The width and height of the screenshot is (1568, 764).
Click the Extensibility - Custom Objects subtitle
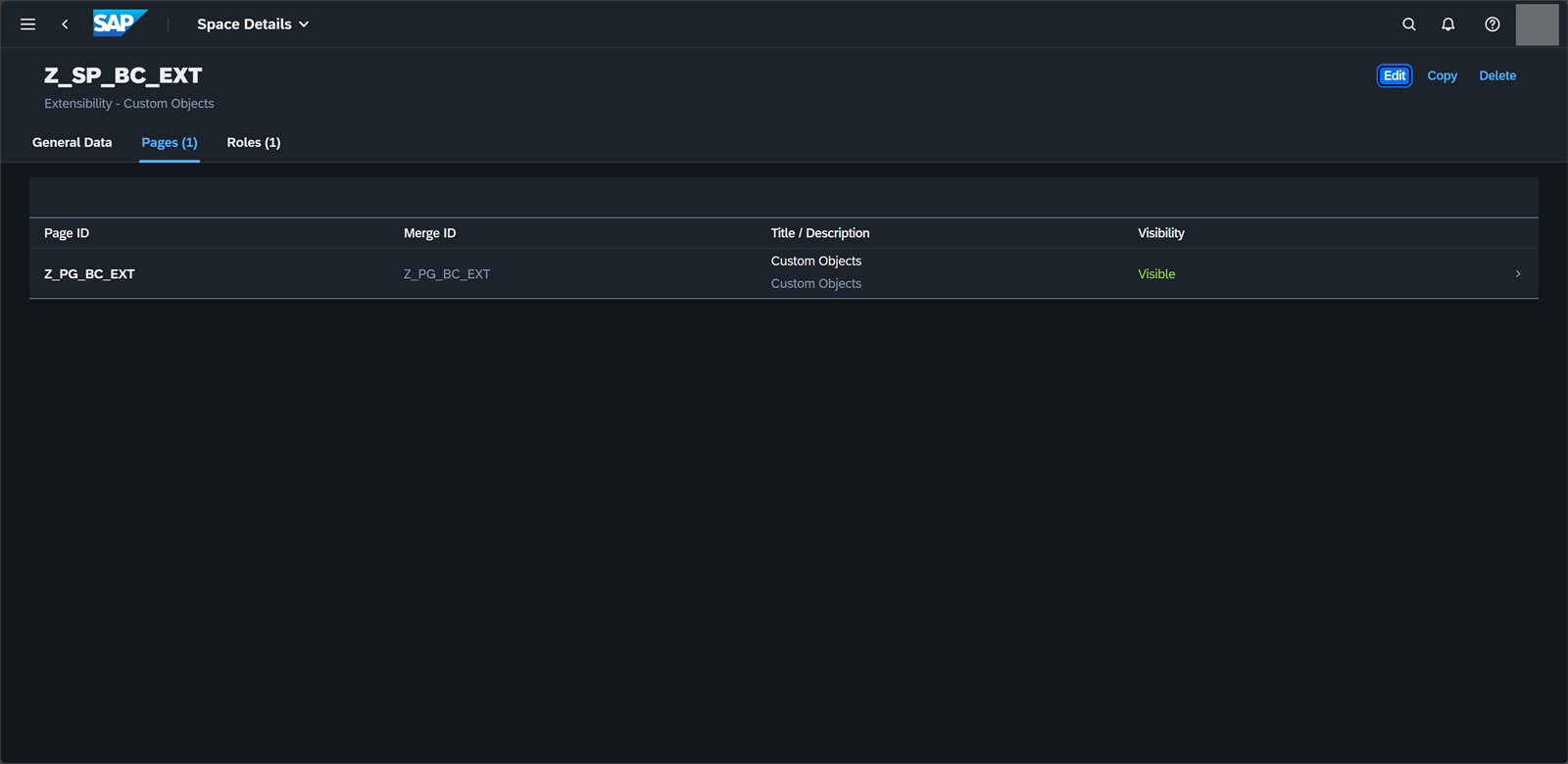point(129,104)
